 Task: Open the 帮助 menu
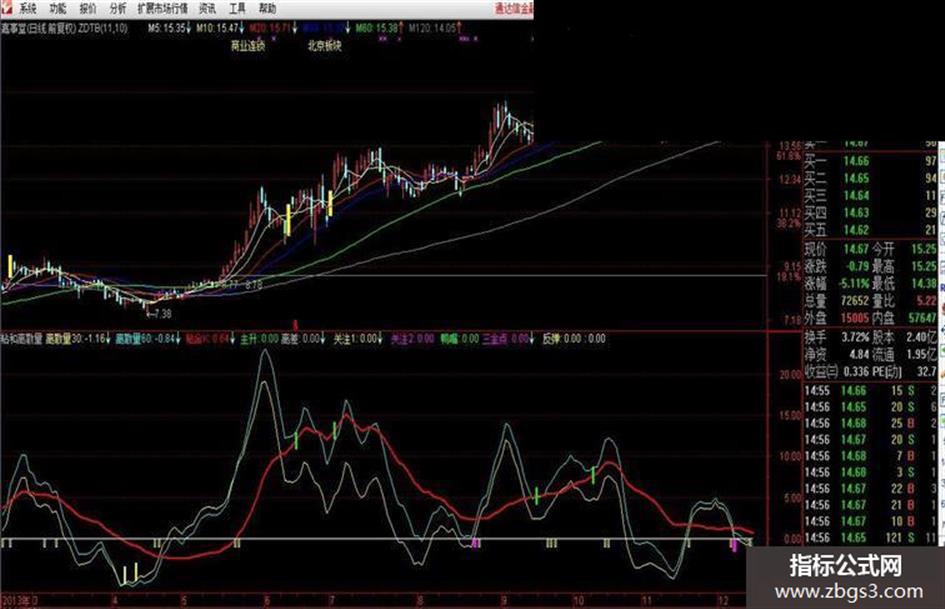tap(267, 7)
